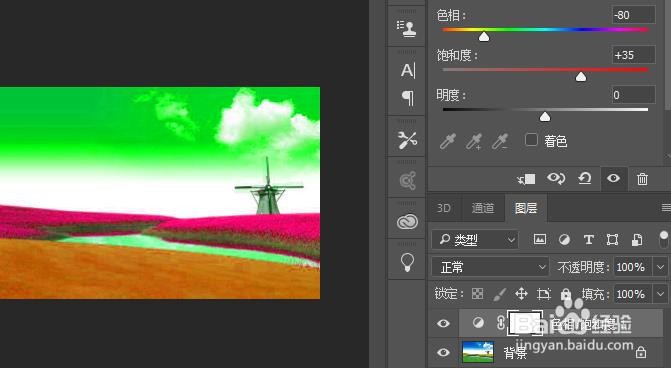
Task: Click the lightness value field showing 0
Action: click(633, 95)
